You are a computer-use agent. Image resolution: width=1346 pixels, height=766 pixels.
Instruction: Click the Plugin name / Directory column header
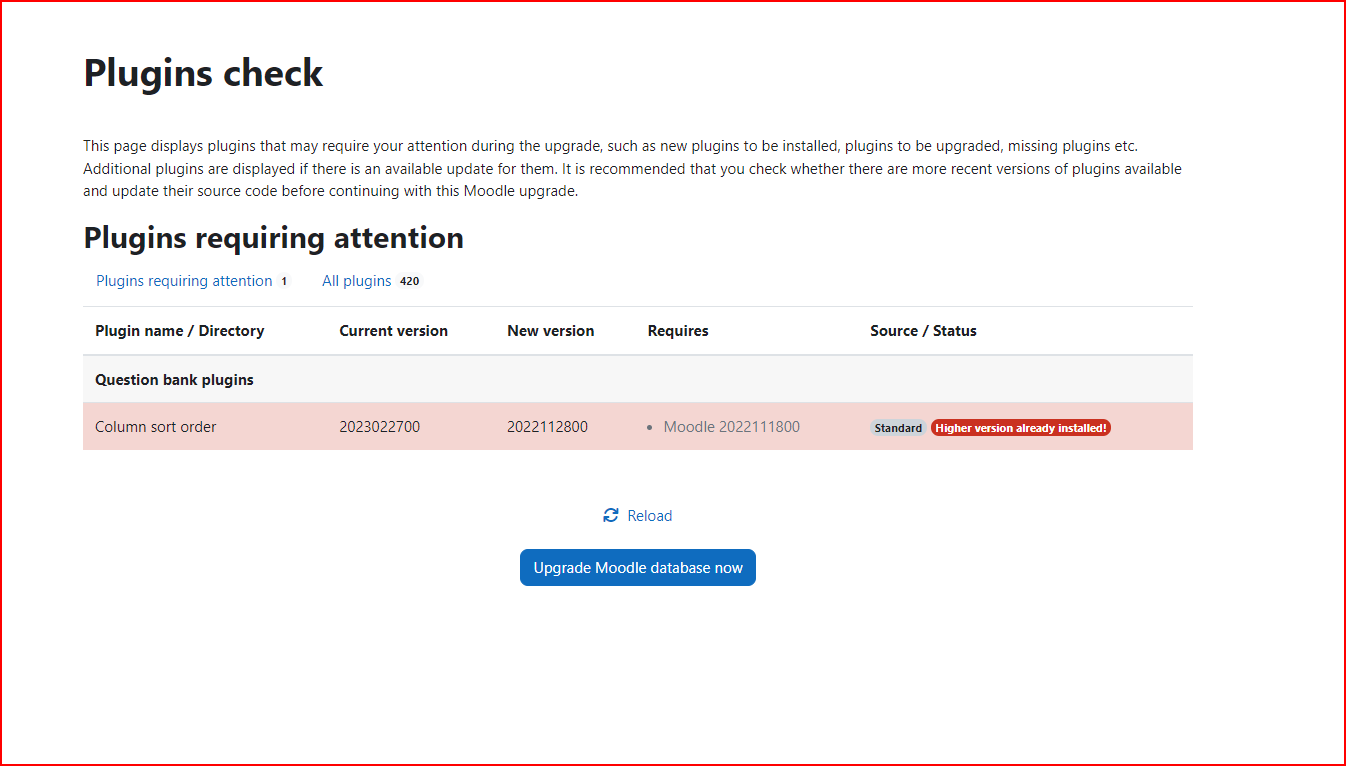(180, 331)
